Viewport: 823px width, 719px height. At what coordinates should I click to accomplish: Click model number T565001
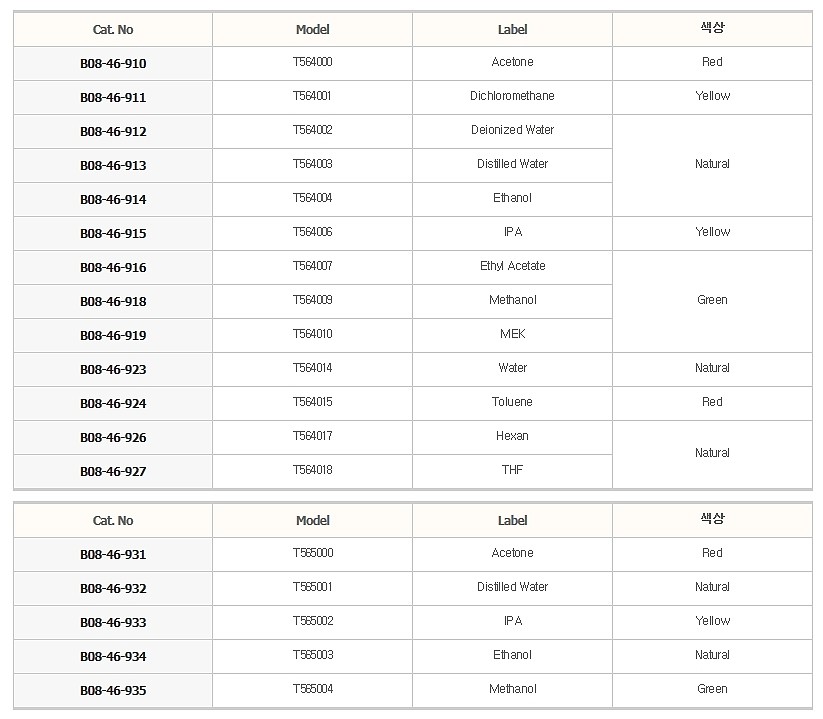click(312, 587)
